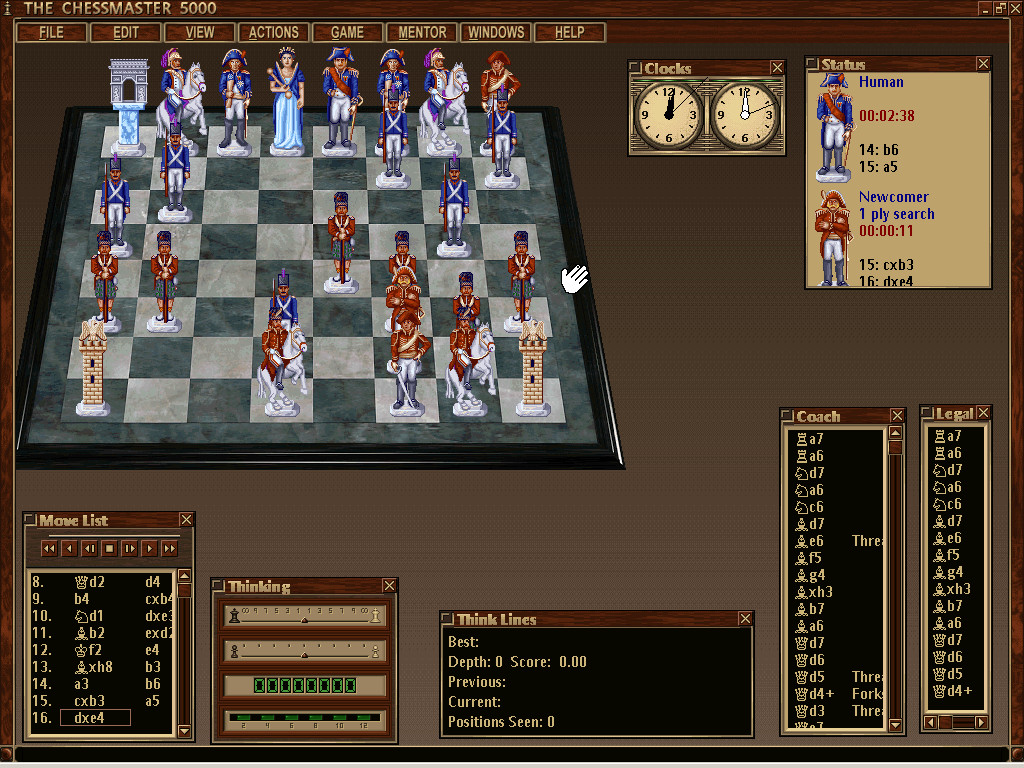
Task: Select move 8 queen d2 in Move List
Action: 89,582
